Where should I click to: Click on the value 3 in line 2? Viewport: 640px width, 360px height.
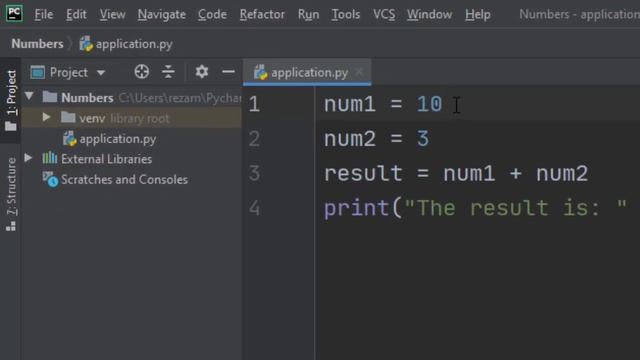pos(423,139)
